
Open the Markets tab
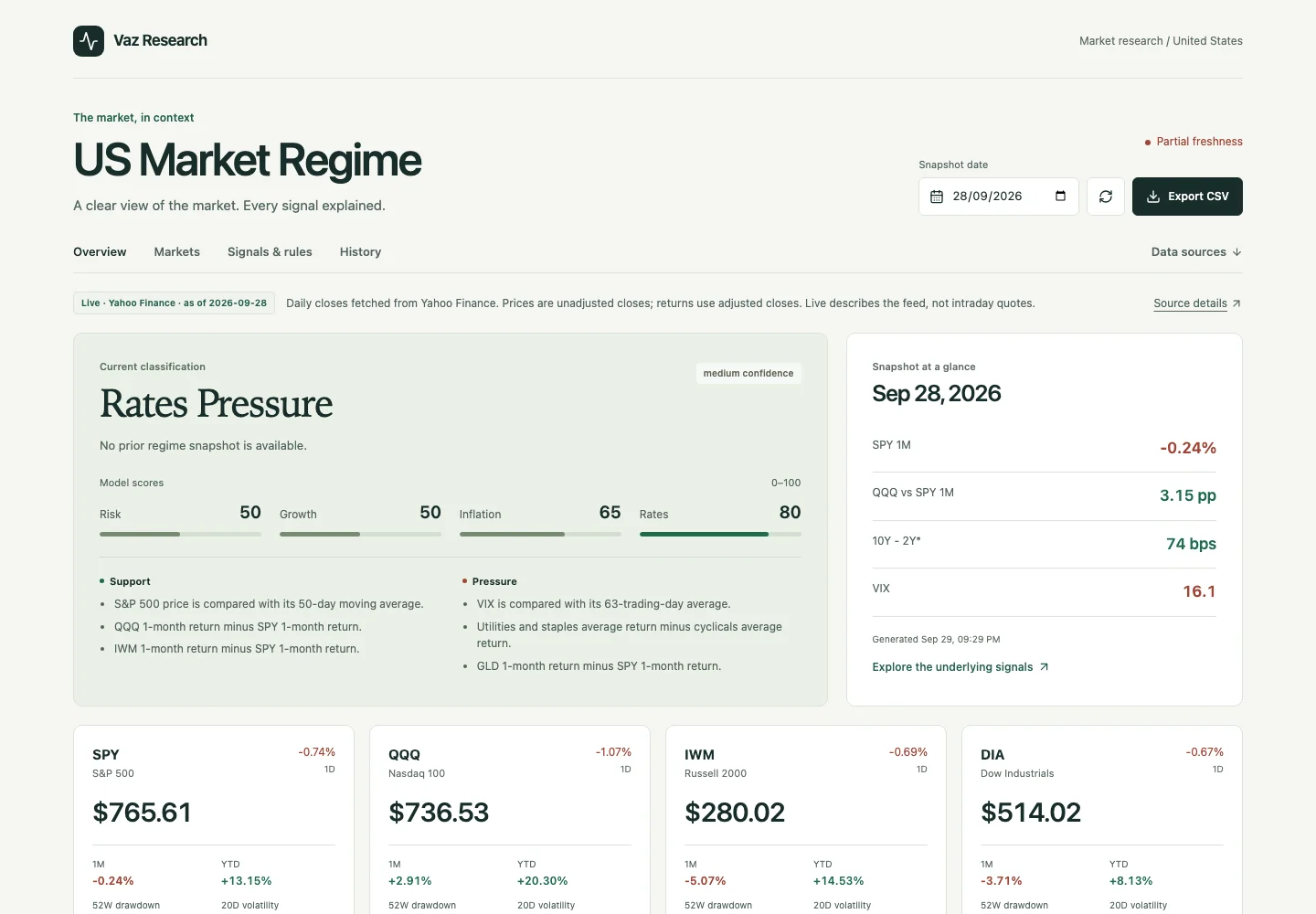tap(177, 252)
